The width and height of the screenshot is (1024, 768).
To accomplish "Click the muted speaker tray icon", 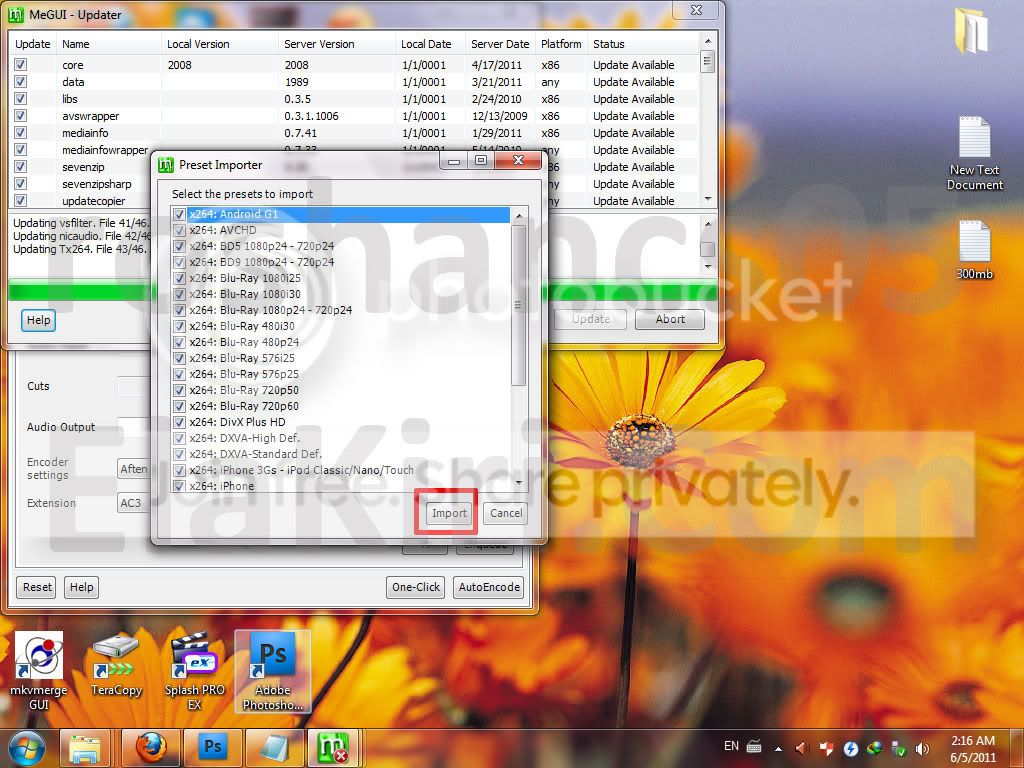I will pyautogui.click(x=802, y=748).
